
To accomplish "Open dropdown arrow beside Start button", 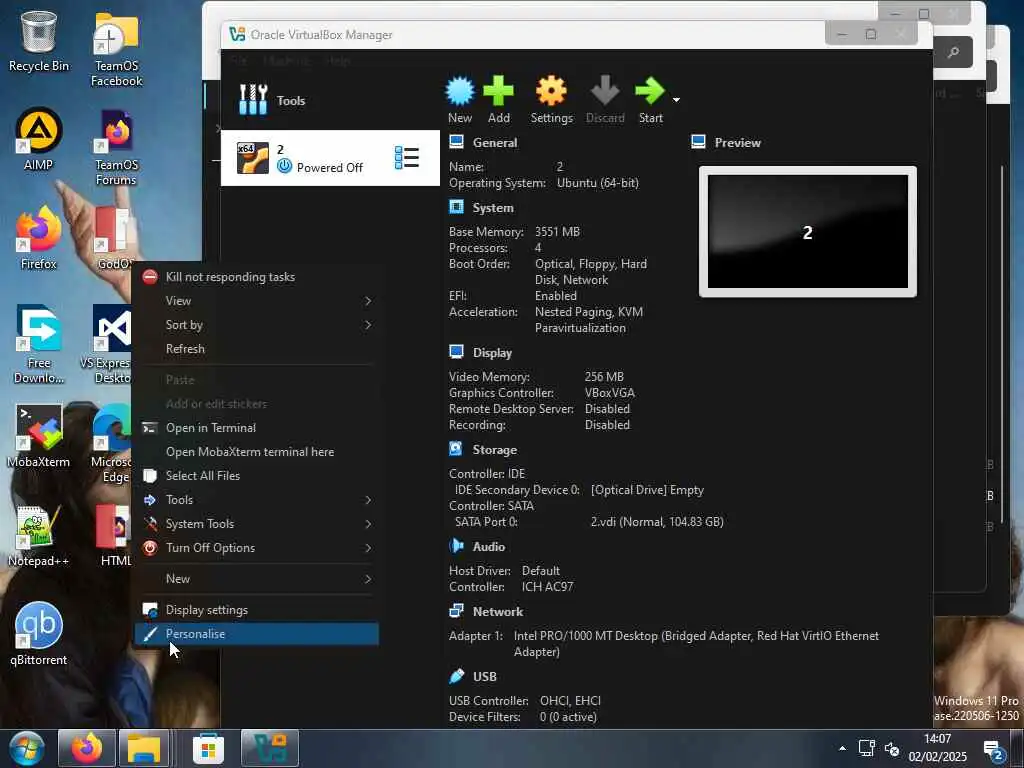I will 676,100.
